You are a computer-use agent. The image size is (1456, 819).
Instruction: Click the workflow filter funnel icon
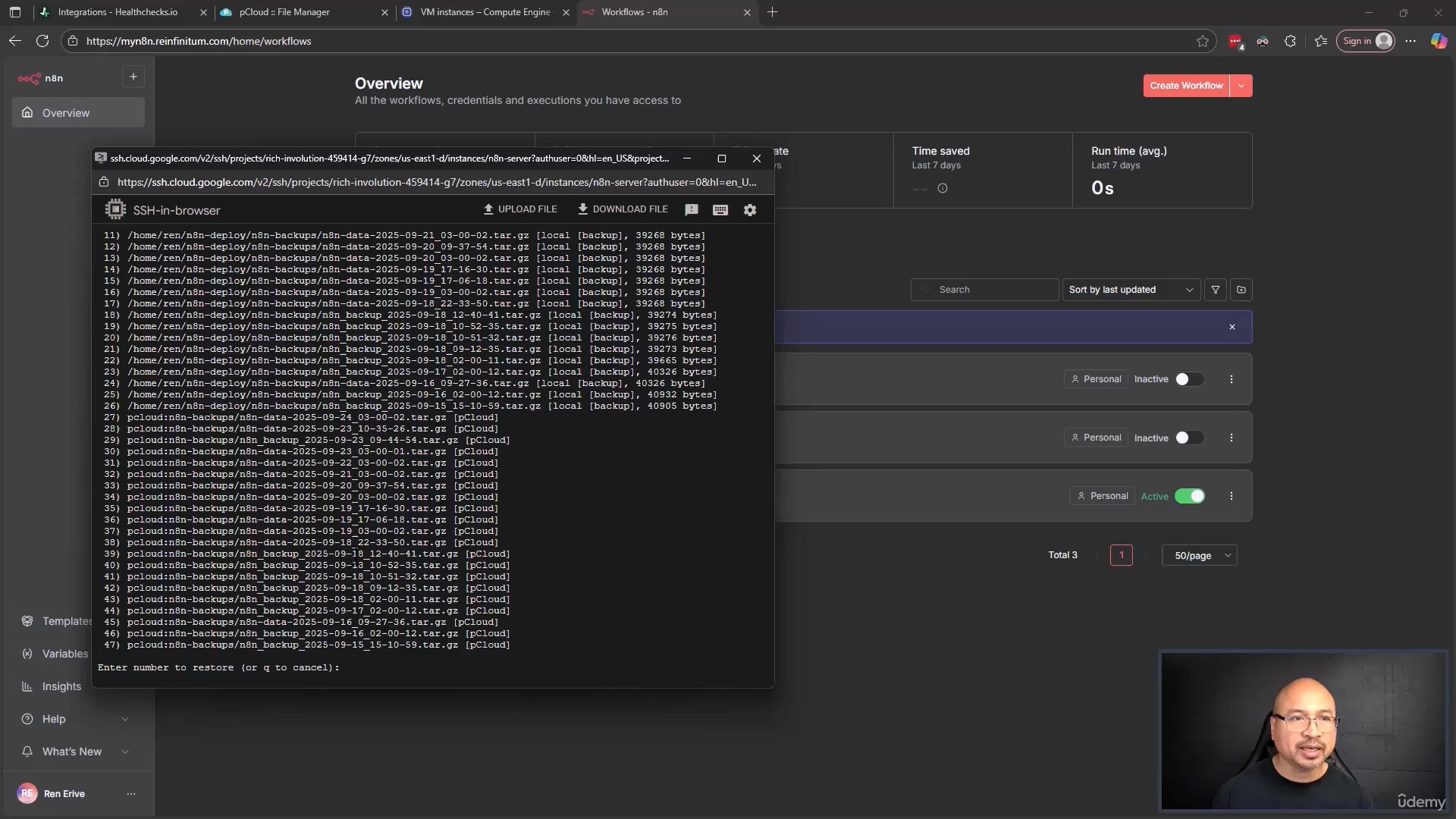click(1216, 290)
